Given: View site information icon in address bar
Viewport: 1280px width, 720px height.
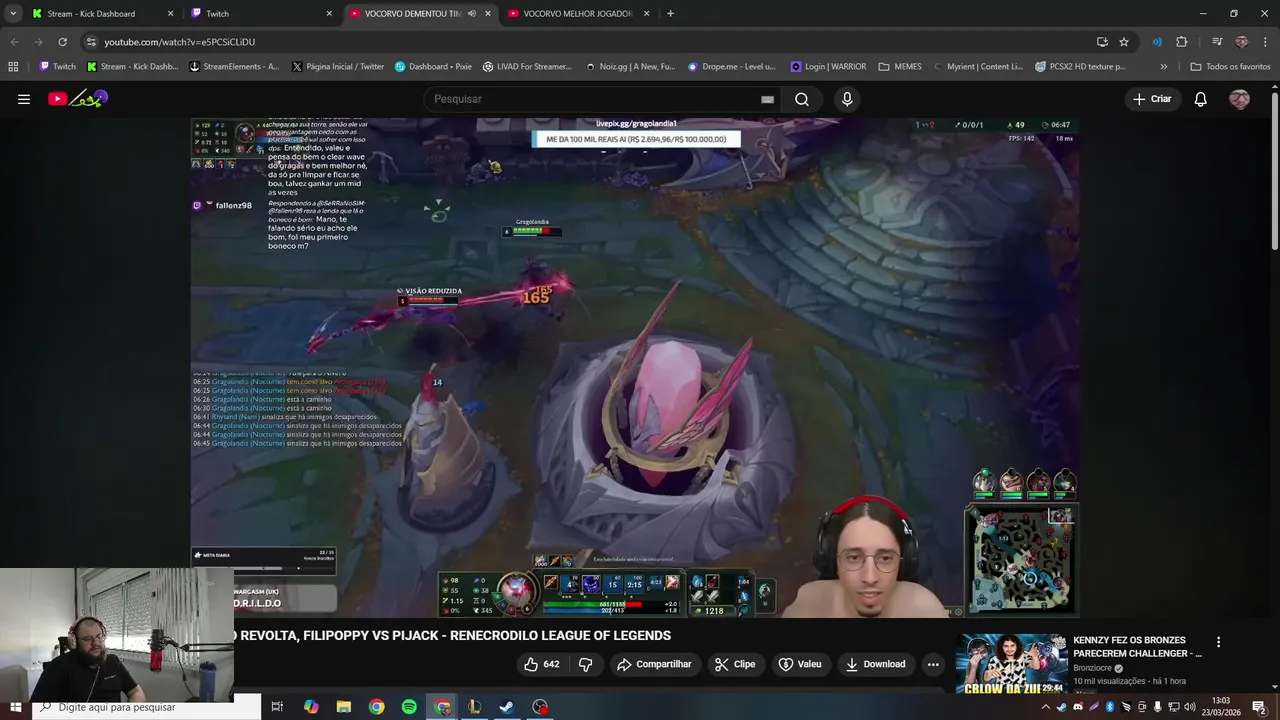Looking at the screenshot, I should pos(91,42).
